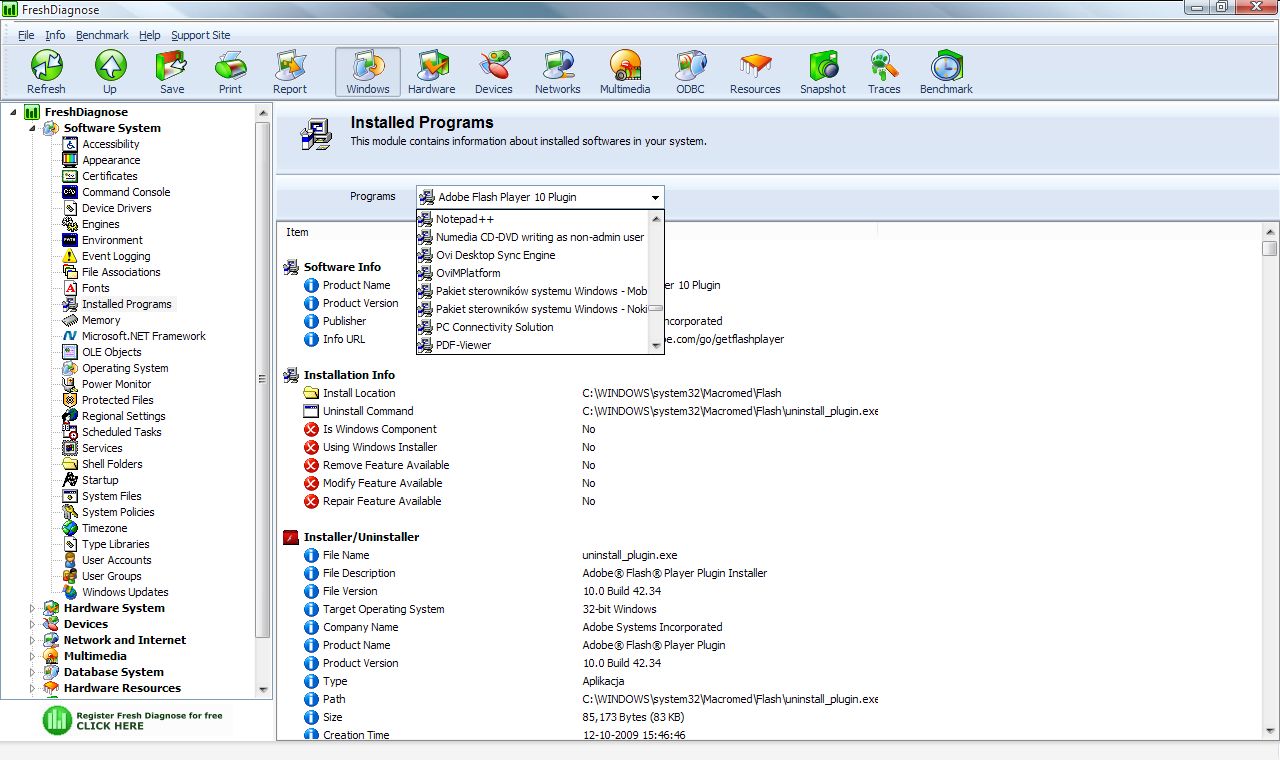Viewport: 1280px width, 760px height.
Task: Select Operating System tree item
Action: (125, 368)
